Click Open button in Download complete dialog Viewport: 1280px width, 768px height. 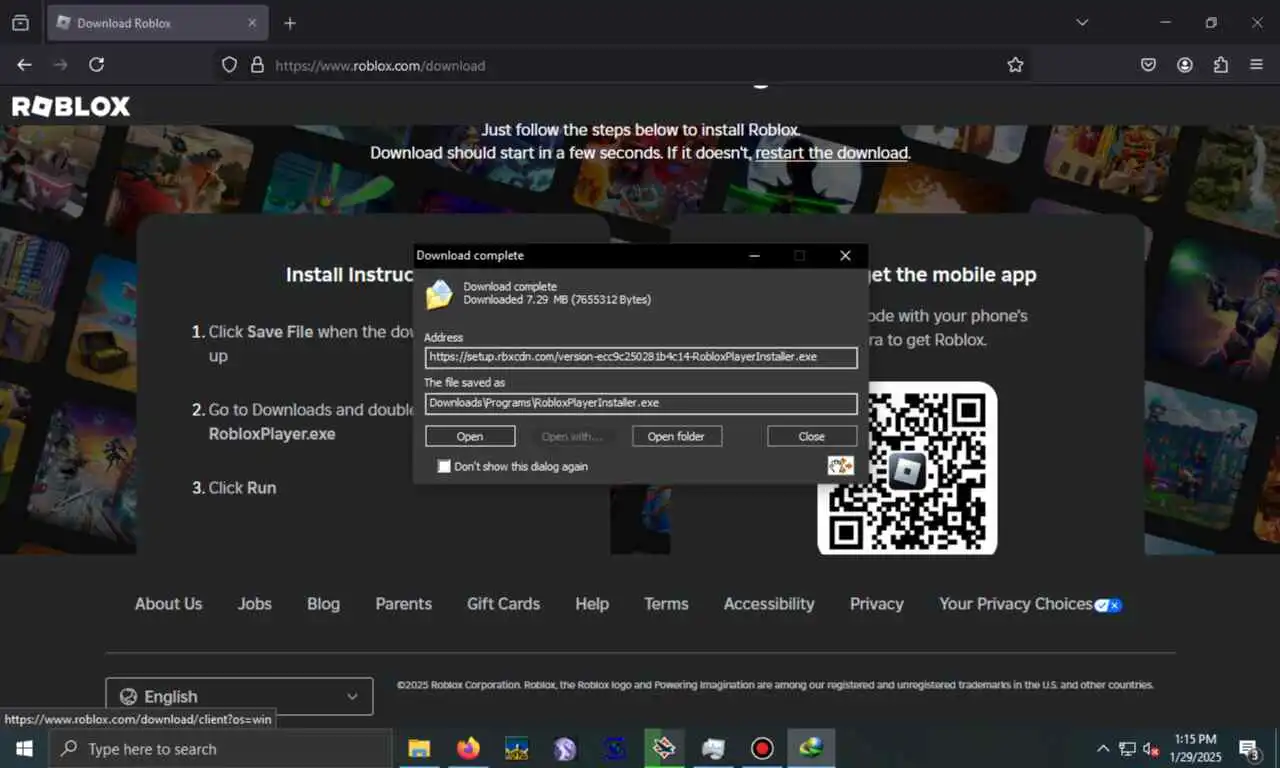click(470, 436)
